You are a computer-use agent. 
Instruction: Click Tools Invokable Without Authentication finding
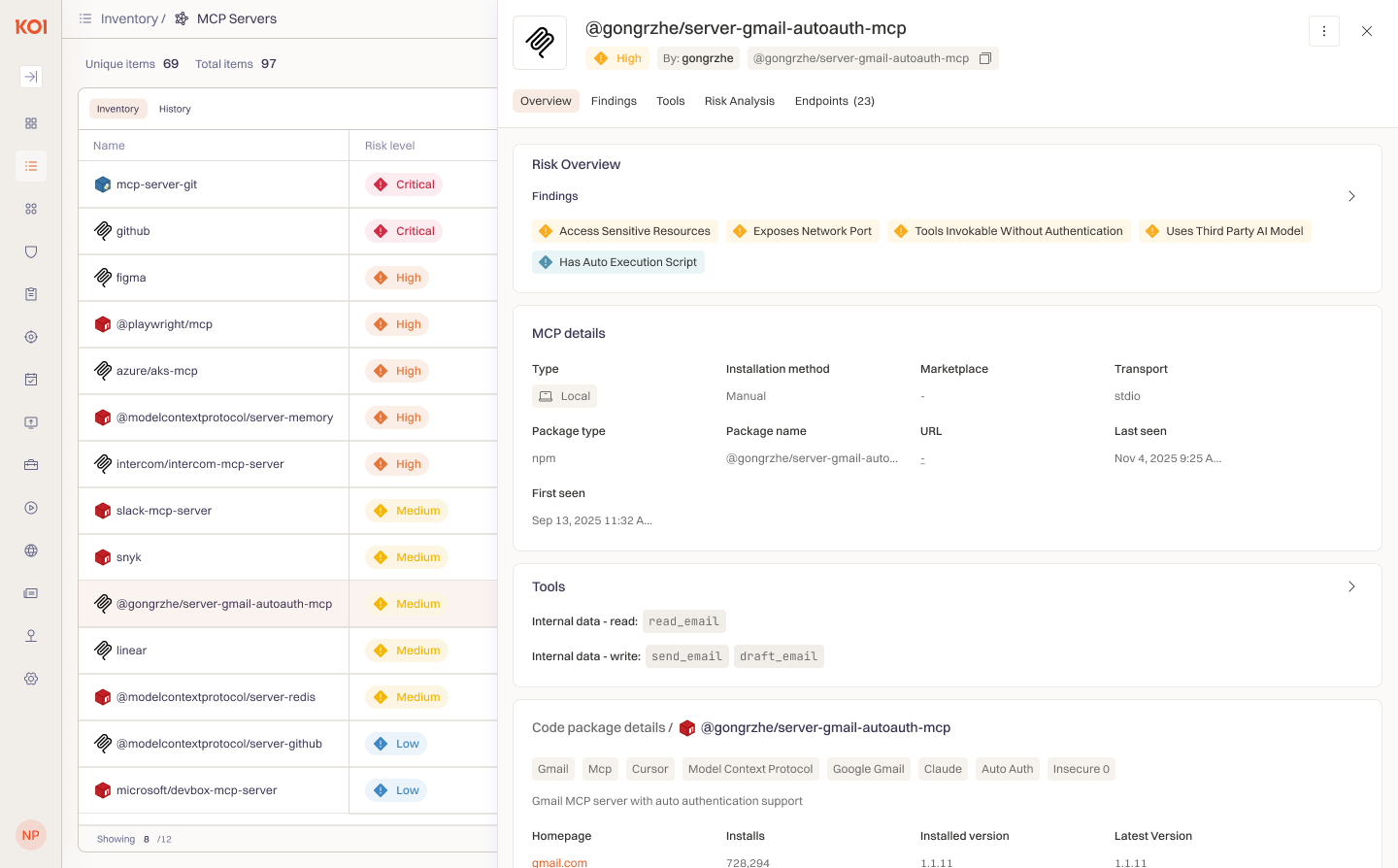coord(1009,231)
